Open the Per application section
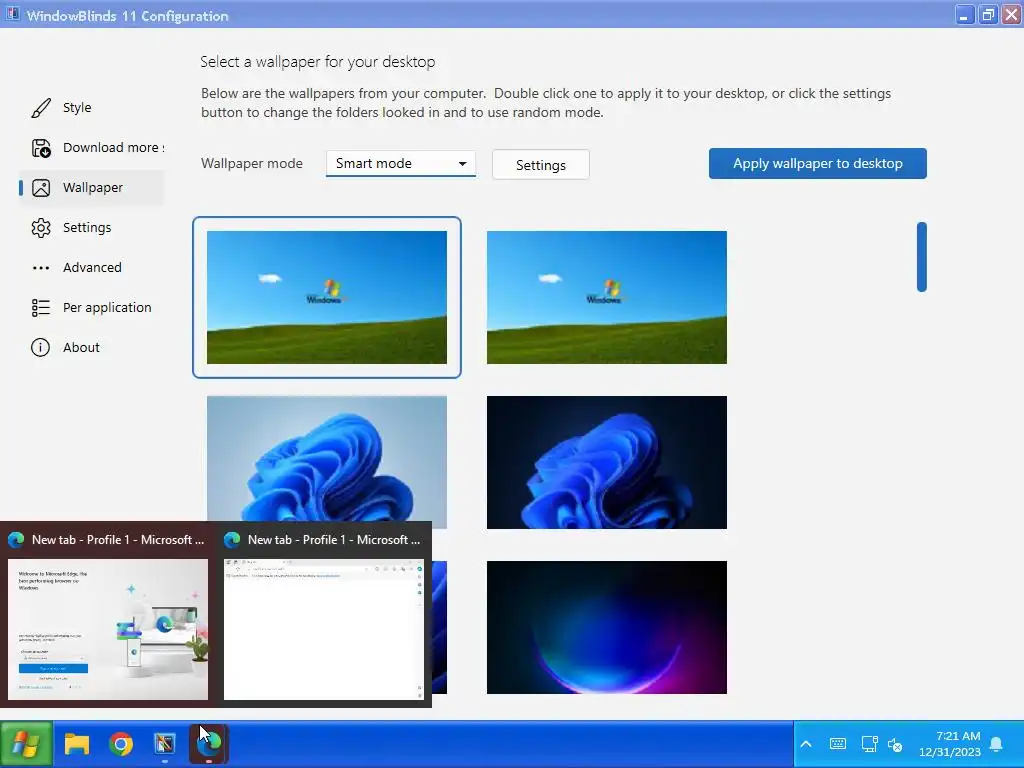The height and width of the screenshot is (768, 1024). tap(107, 307)
